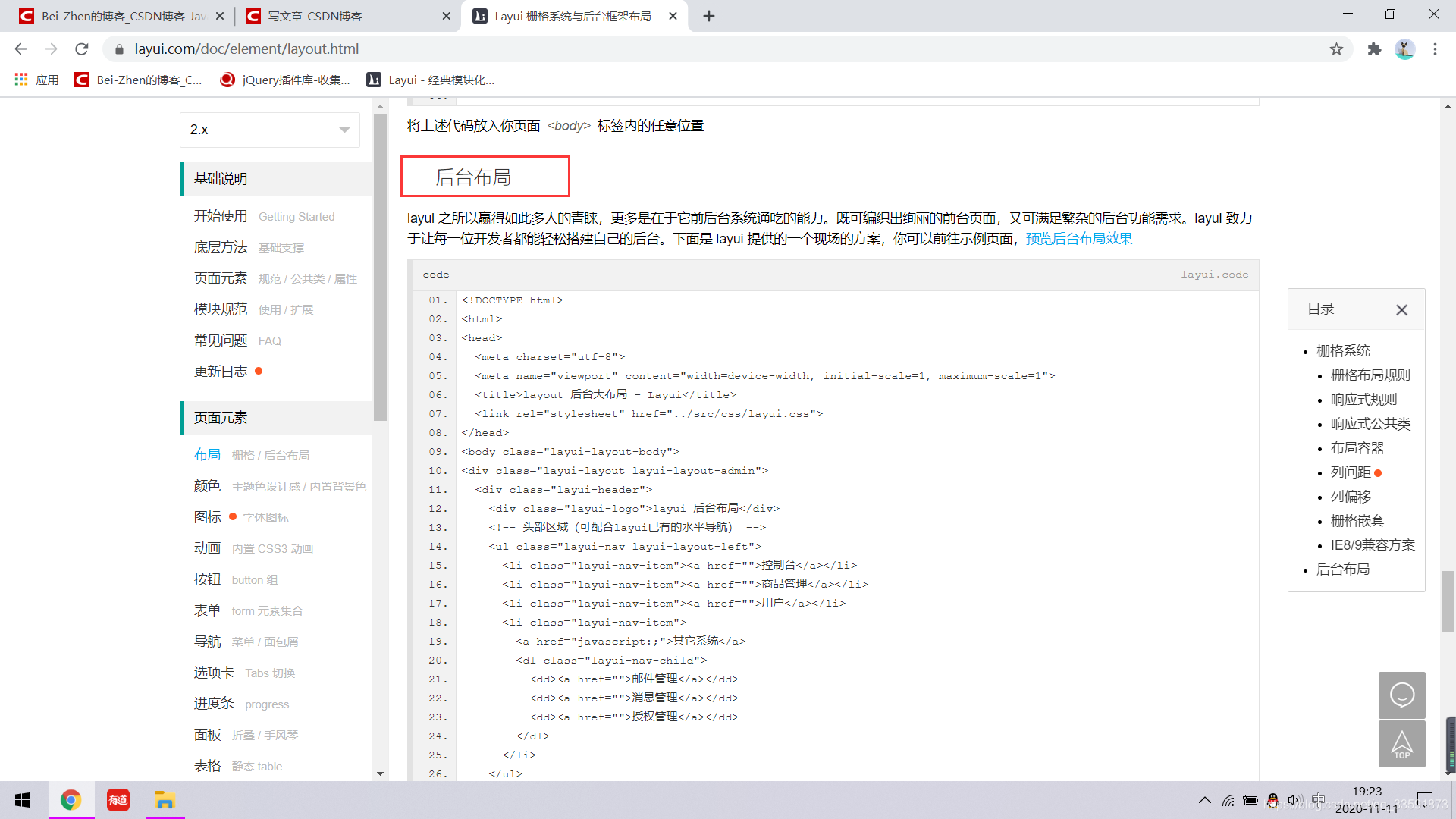Jump to 响应式规则 in contents
1456x819 pixels.
click(x=1363, y=400)
